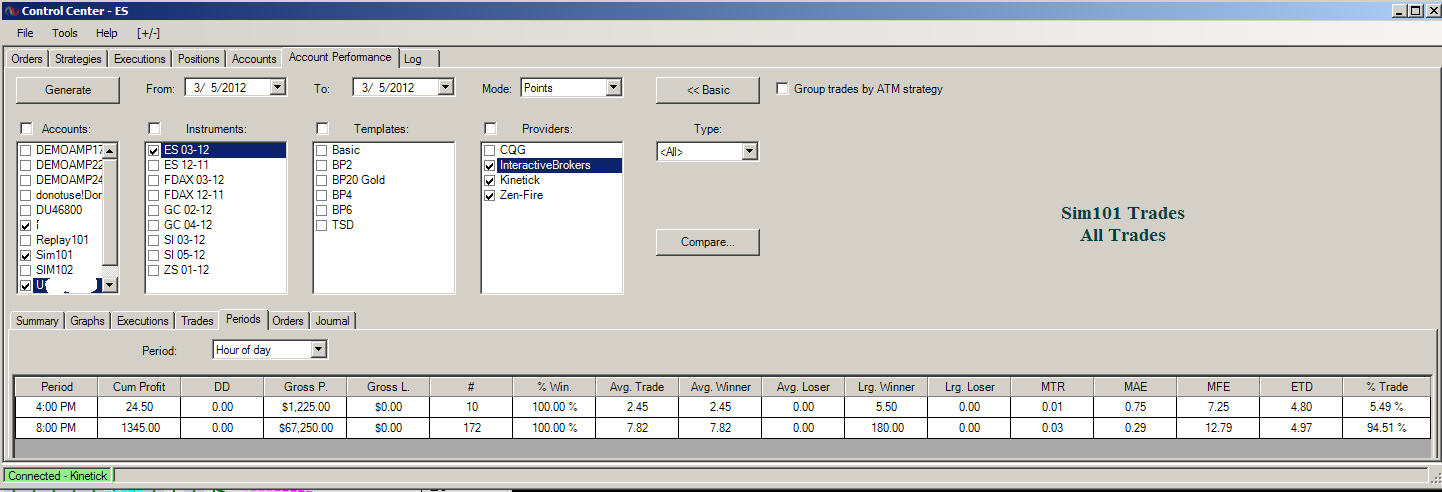Switch to the Journal sub-tab

[333, 321]
